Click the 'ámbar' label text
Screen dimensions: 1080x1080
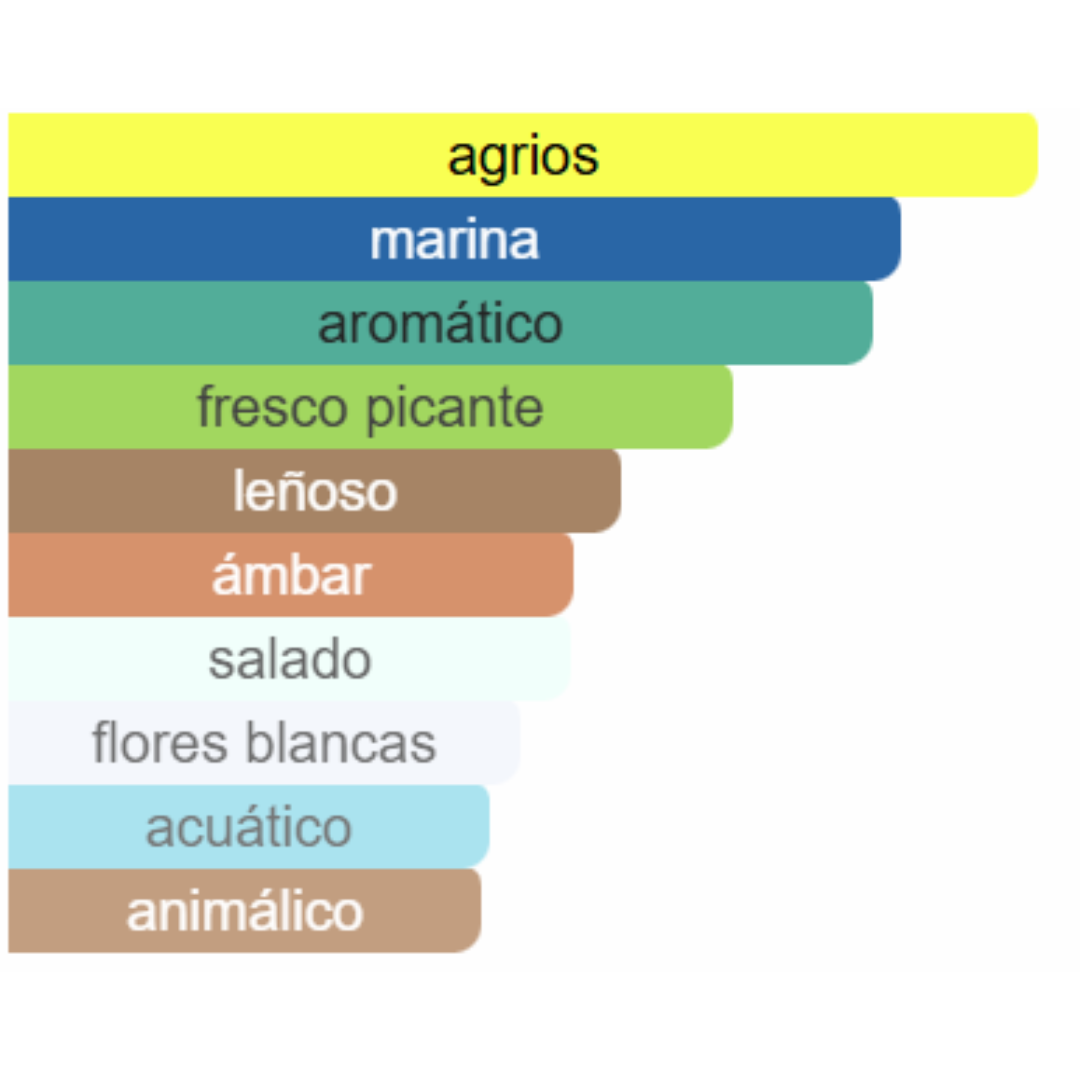(291, 575)
